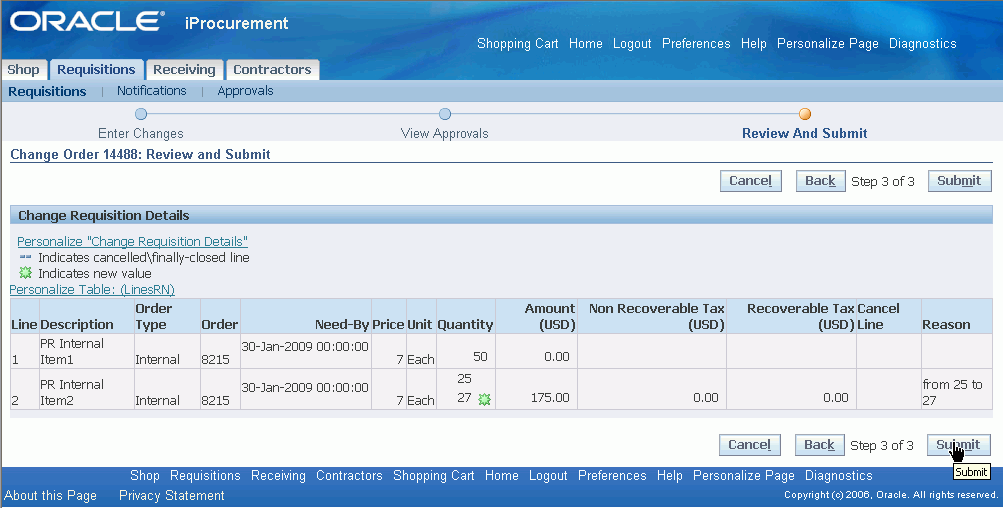Click the View Approvals step circle
Screen dimensions: 1003x508
(445, 114)
